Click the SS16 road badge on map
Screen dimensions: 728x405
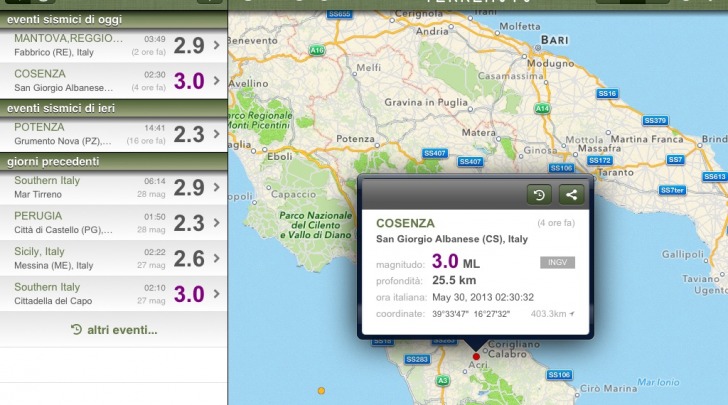pos(607,93)
